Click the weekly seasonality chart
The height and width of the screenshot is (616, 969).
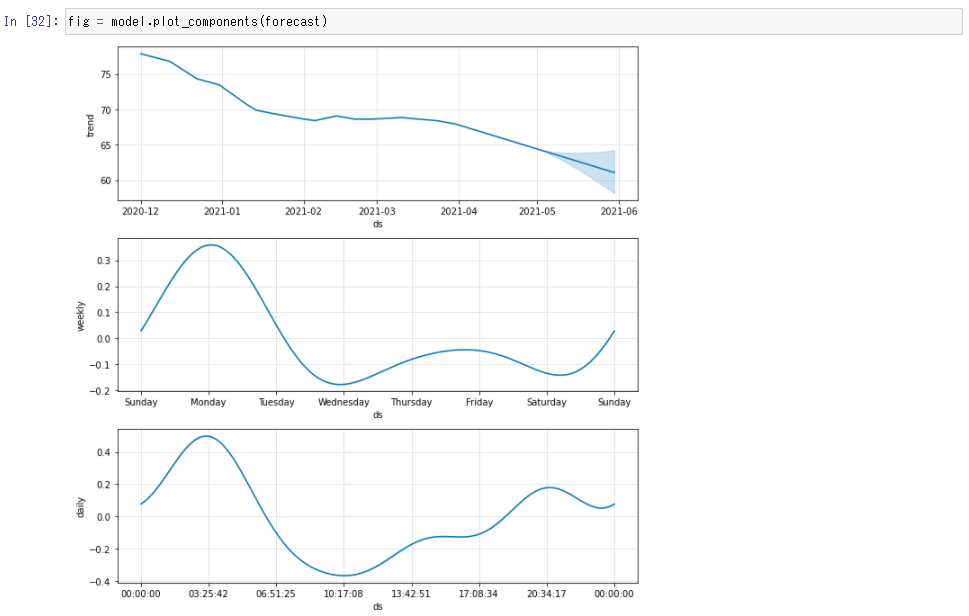pos(378,314)
